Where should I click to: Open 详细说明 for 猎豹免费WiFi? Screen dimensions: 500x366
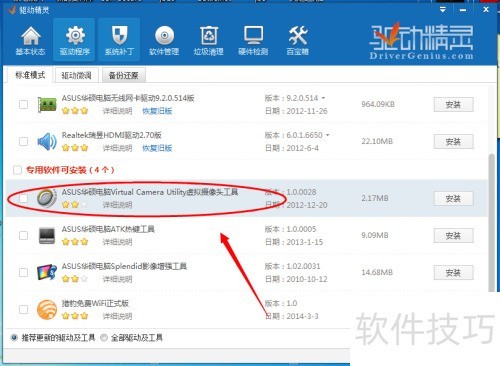[x=117, y=316]
